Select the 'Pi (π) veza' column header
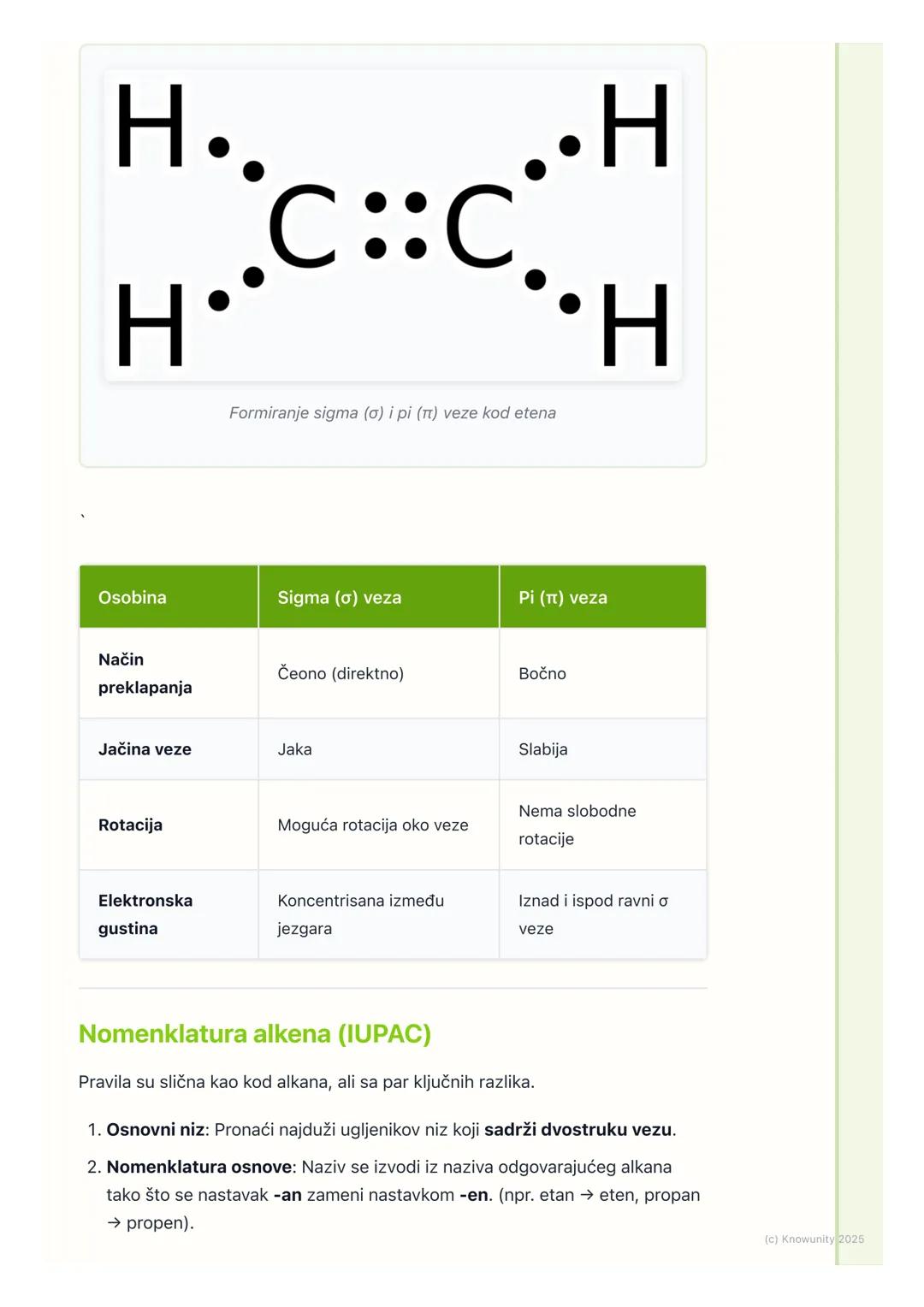 click(563, 598)
